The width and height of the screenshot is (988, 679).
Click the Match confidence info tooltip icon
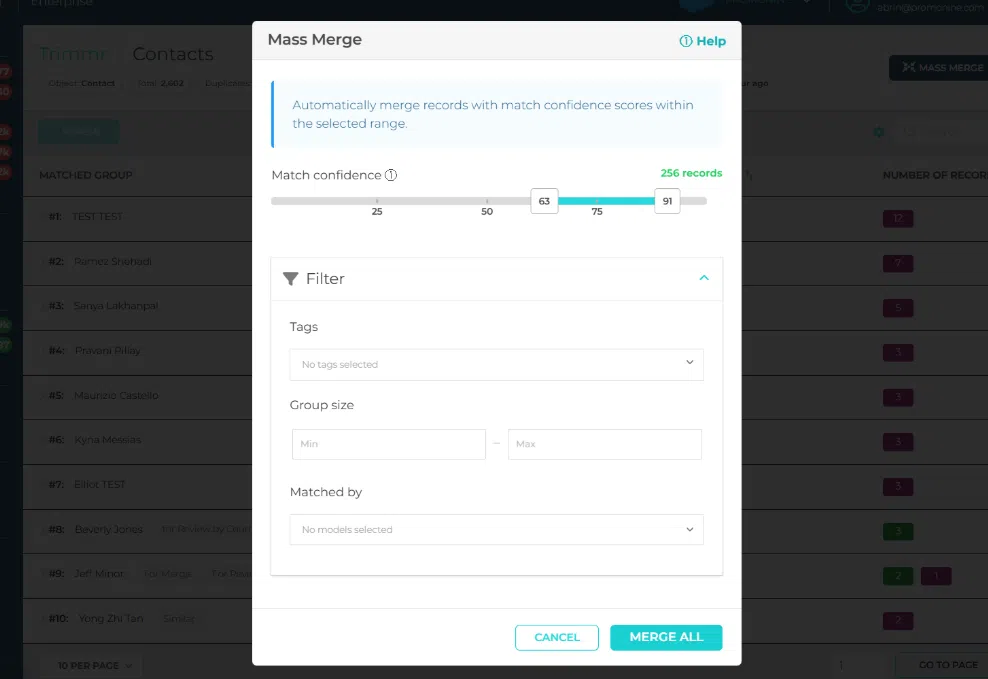click(391, 175)
